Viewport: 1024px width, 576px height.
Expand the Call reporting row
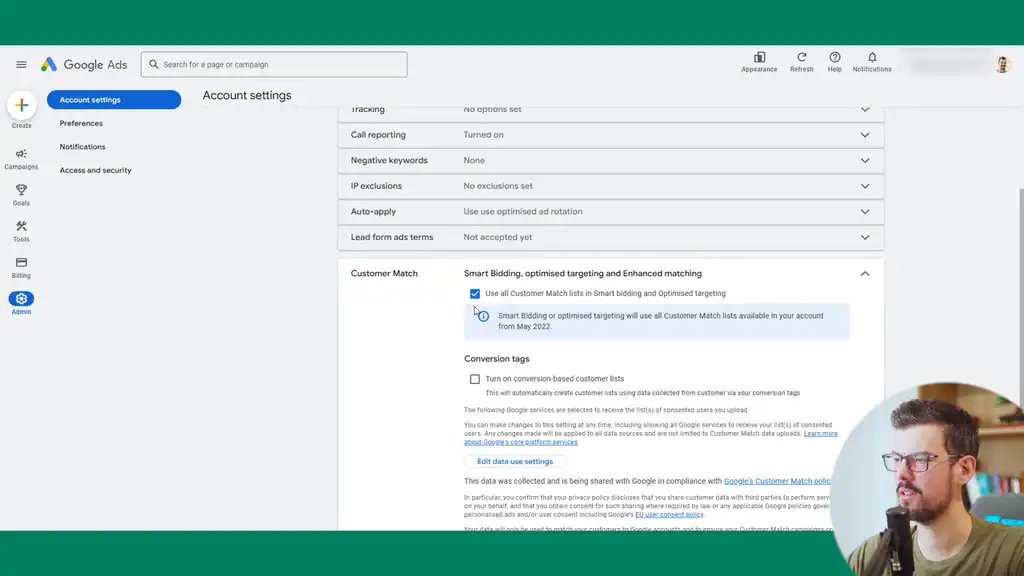pos(864,135)
